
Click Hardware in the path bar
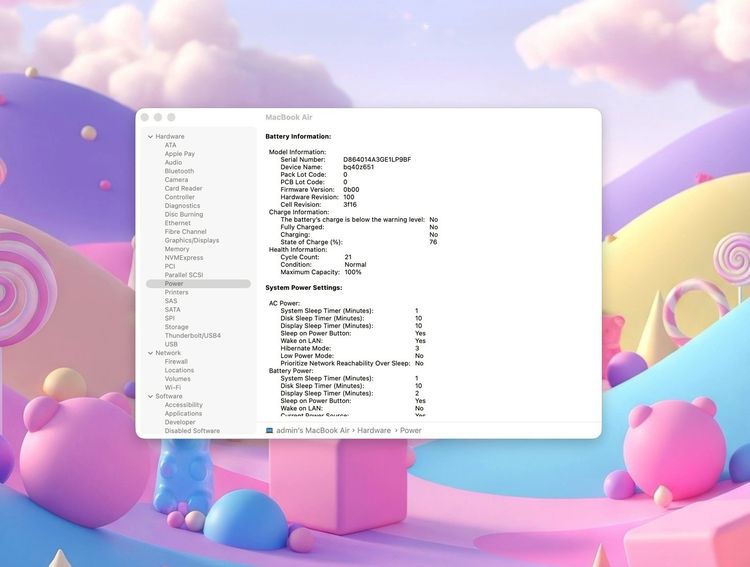point(374,431)
